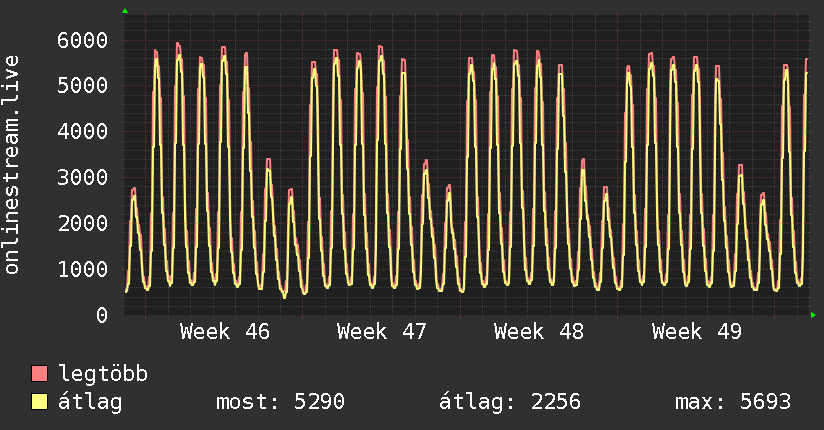The height and width of the screenshot is (430, 824).
Task: Click the max: 5693 statistic
Action: [x=733, y=402]
